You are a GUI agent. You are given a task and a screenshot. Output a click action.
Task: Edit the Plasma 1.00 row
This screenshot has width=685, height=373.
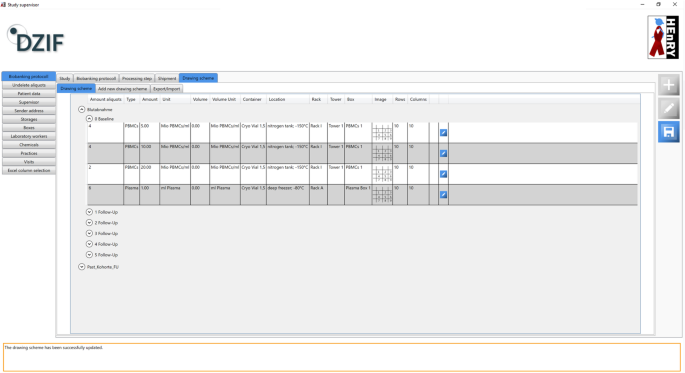tap(443, 194)
